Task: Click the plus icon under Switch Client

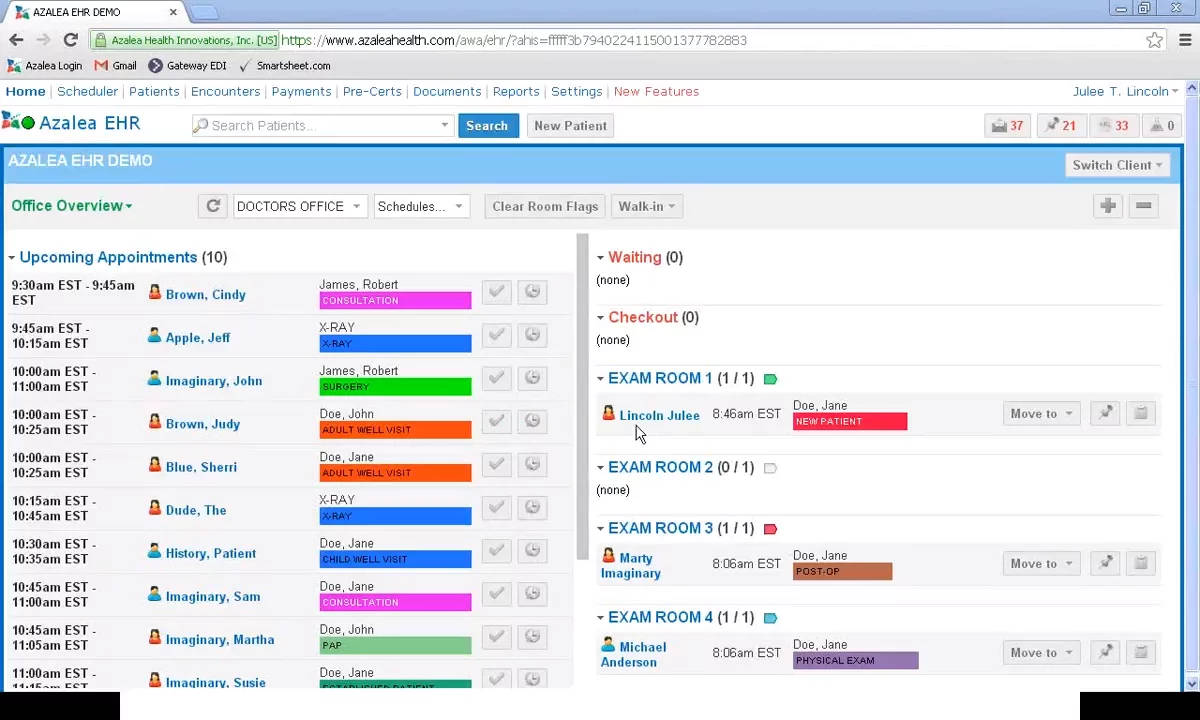Action: pyautogui.click(x=1108, y=206)
